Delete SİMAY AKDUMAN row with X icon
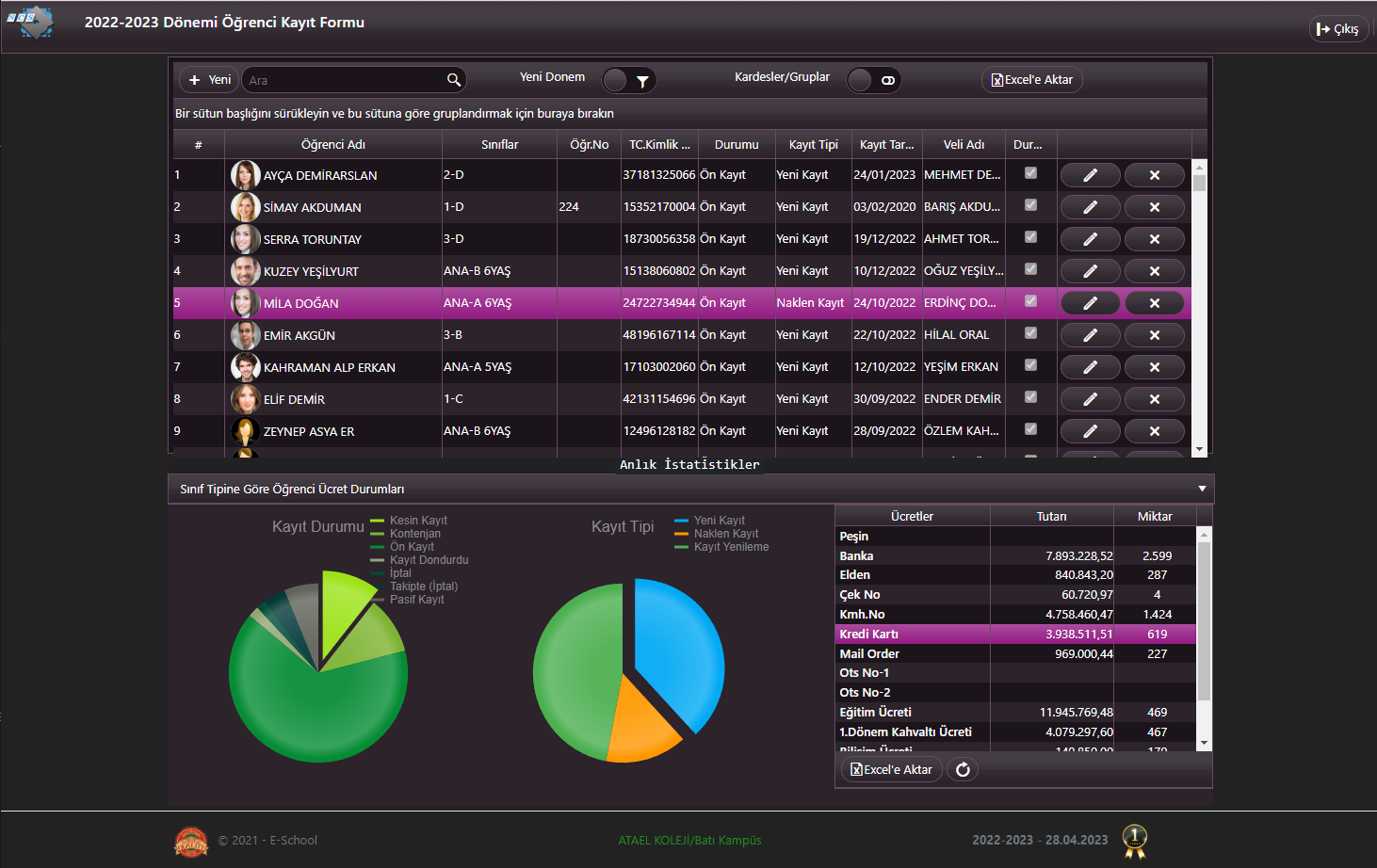1377x868 pixels. [x=1154, y=207]
